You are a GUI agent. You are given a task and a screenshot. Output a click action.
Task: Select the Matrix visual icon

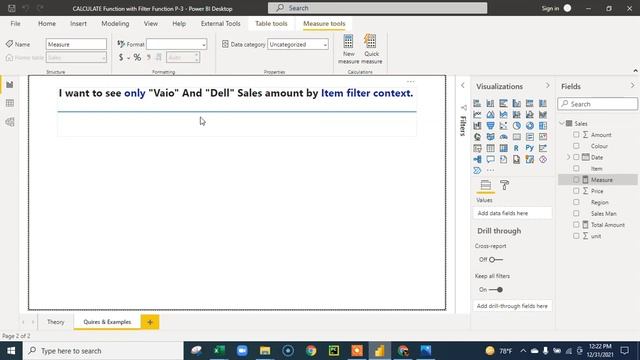click(504, 148)
